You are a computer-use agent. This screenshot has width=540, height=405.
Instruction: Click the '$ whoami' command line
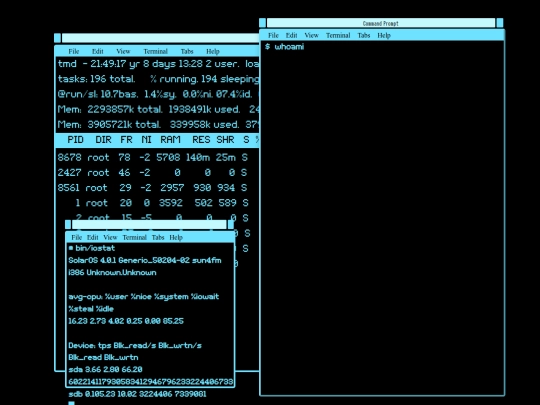tap(284, 46)
